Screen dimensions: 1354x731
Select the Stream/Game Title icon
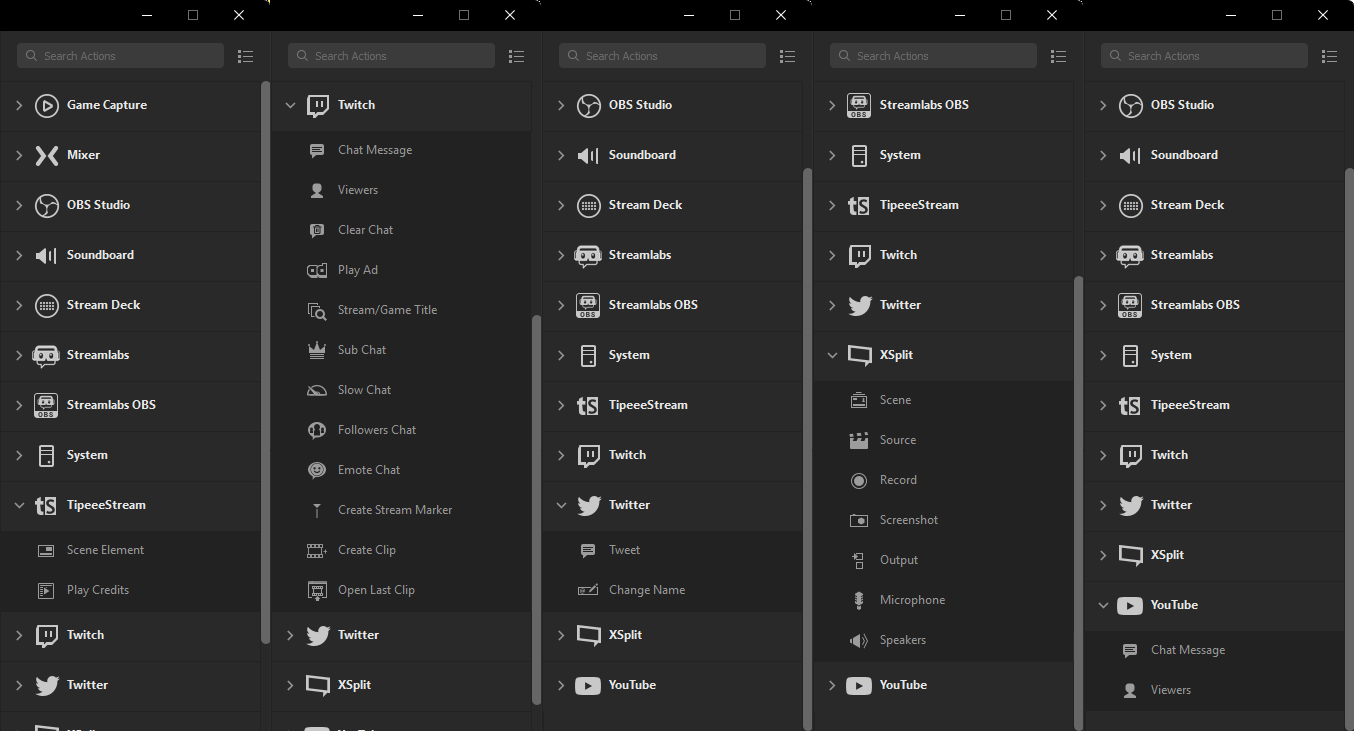click(x=317, y=310)
